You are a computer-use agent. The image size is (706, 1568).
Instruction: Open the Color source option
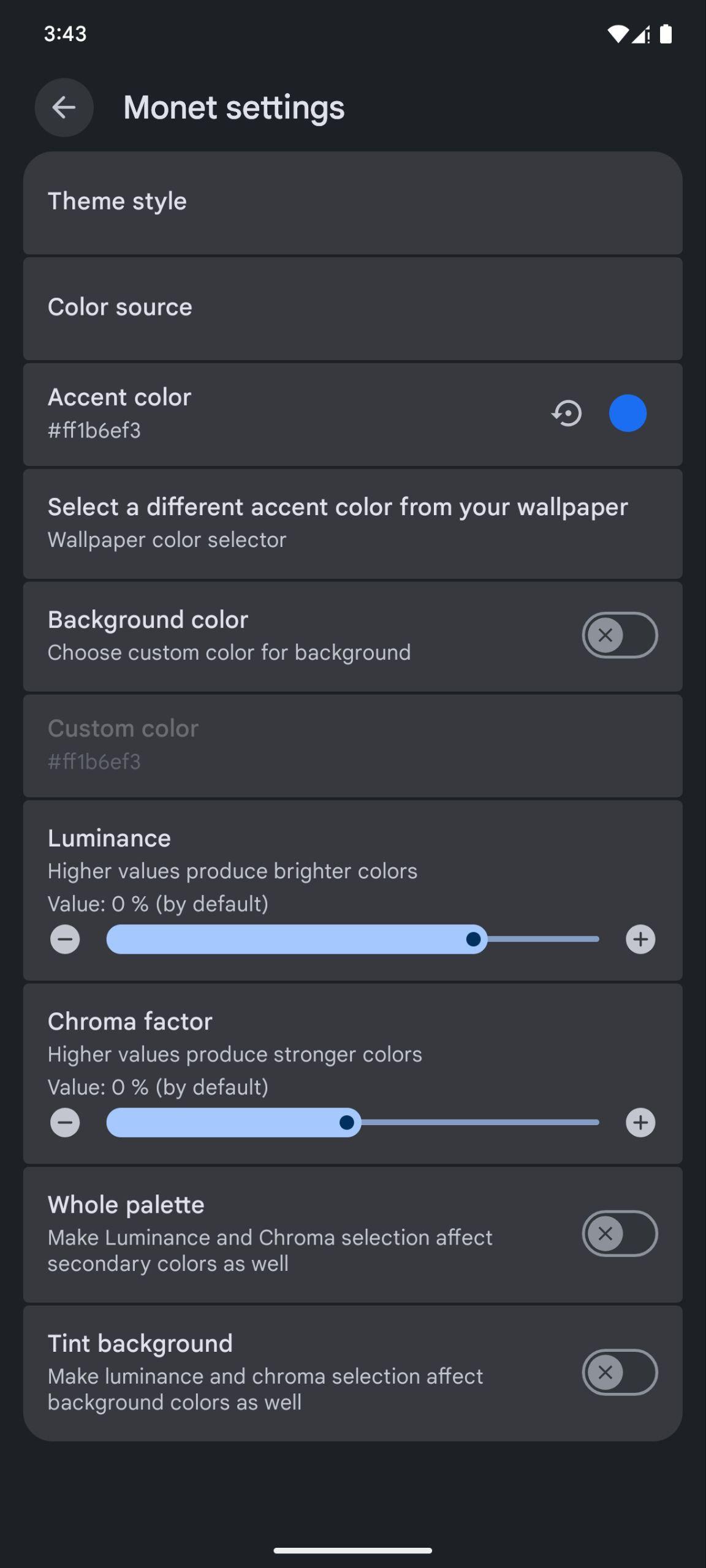pos(353,309)
